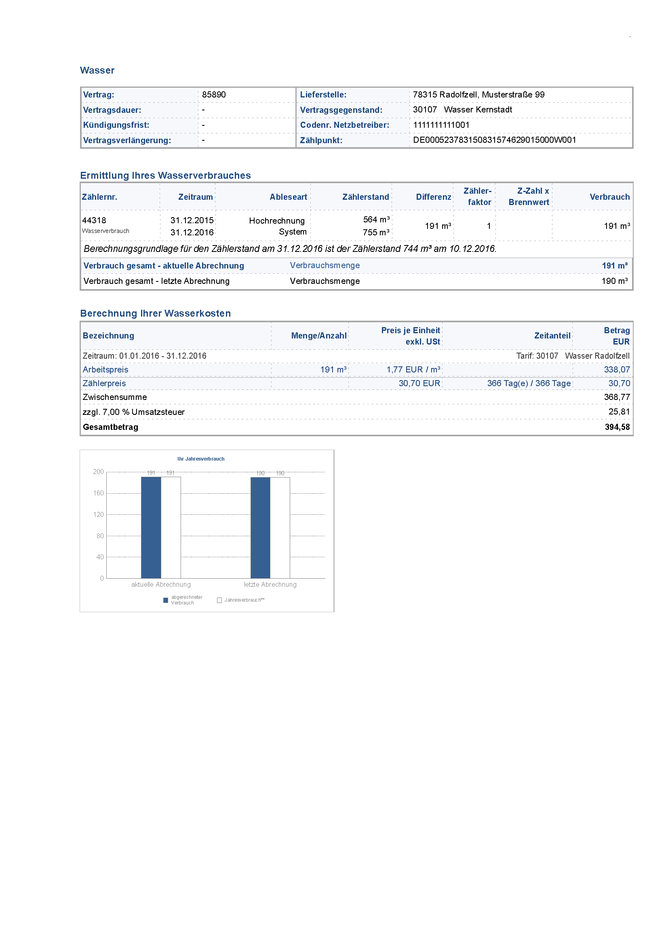668x945 pixels.
Task: Click 'Berechnung Ihrer Wasserkosten' heading
Action: click(155, 313)
